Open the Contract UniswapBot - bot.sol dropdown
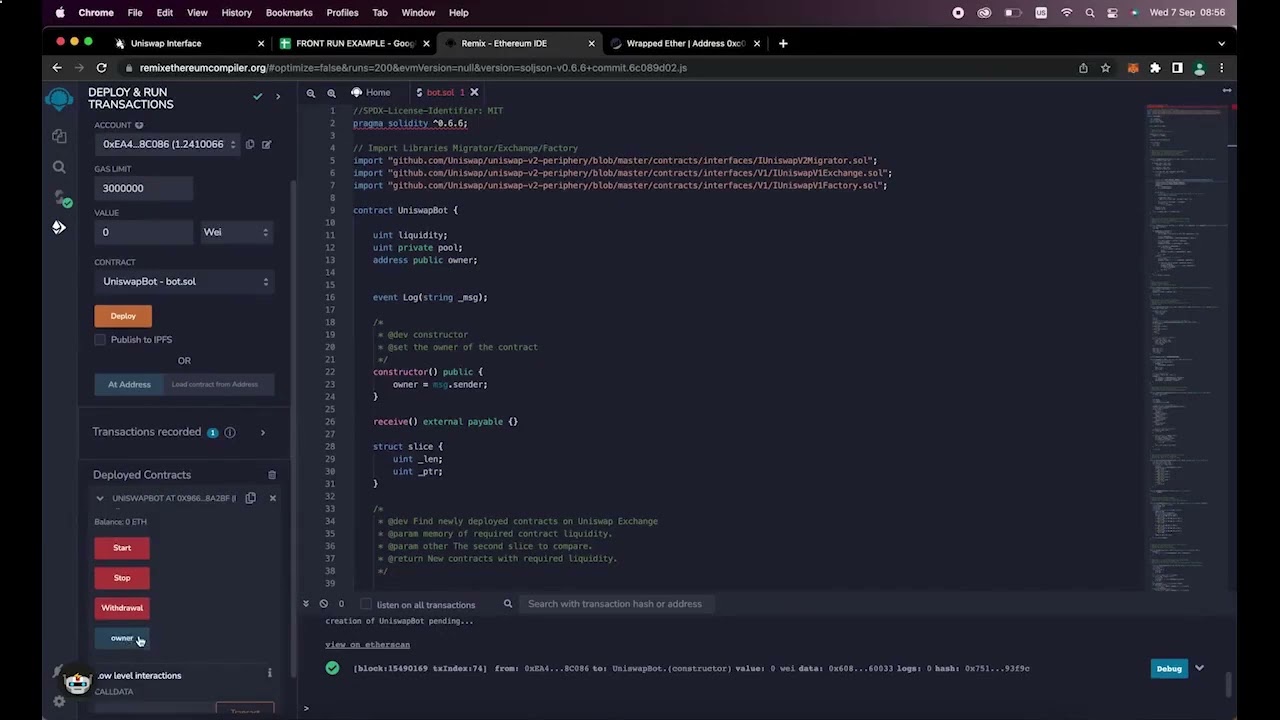 pos(184,282)
